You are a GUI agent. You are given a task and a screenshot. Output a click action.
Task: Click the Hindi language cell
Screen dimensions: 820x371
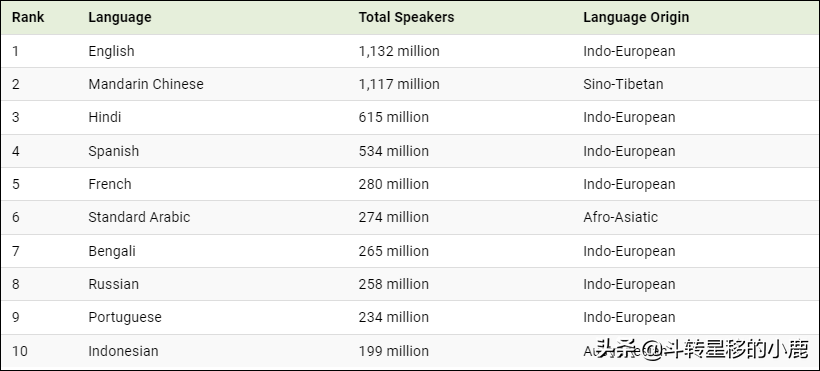pos(105,117)
